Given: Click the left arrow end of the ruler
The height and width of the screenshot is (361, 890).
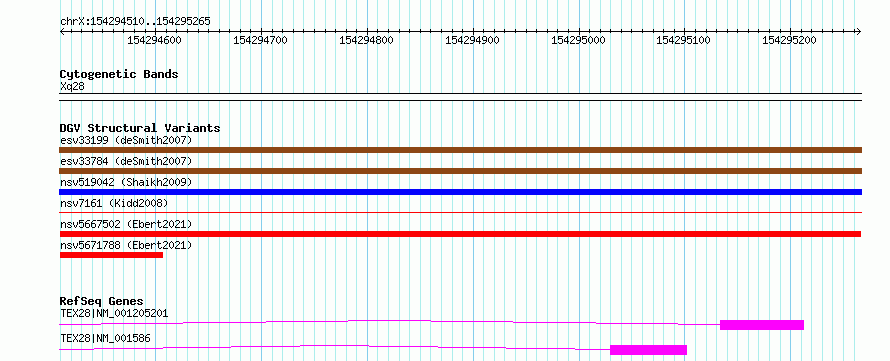Looking at the screenshot, I should click(63, 31).
